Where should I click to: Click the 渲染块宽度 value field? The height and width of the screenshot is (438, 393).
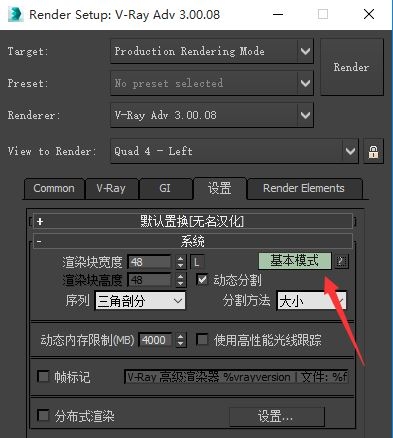click(x=149, y=262)
